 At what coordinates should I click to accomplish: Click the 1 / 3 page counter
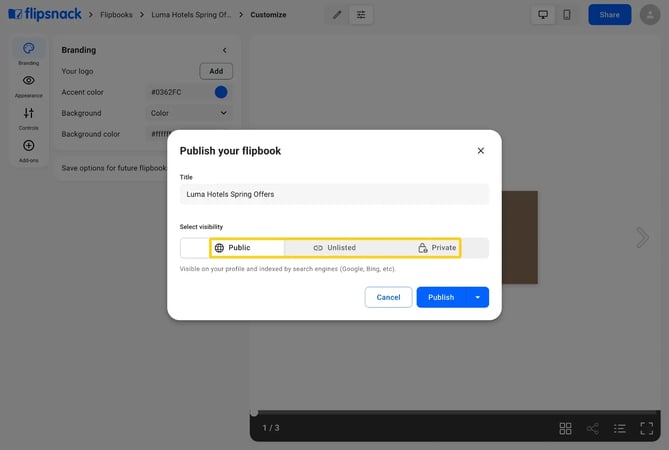pyautogui.click(x=271, y=428)
